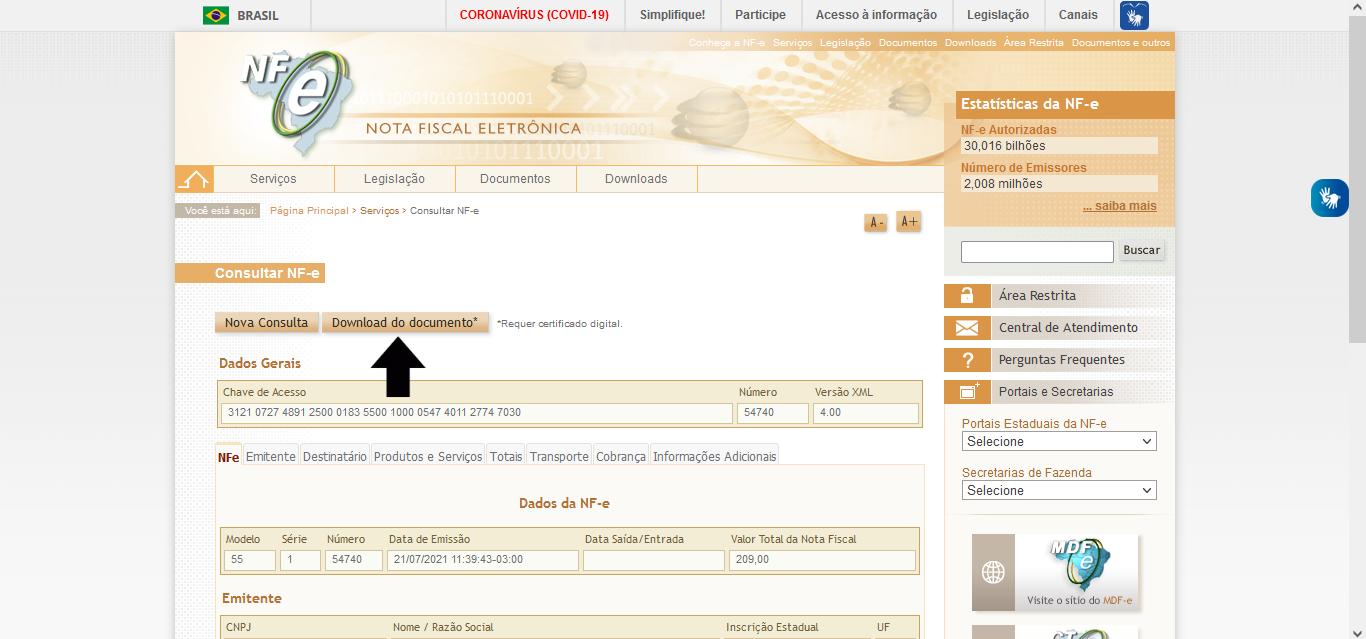Viewport: 1366px width, 639px height.
Task: Increase font size with A+ button
Action: click(909, 222)
